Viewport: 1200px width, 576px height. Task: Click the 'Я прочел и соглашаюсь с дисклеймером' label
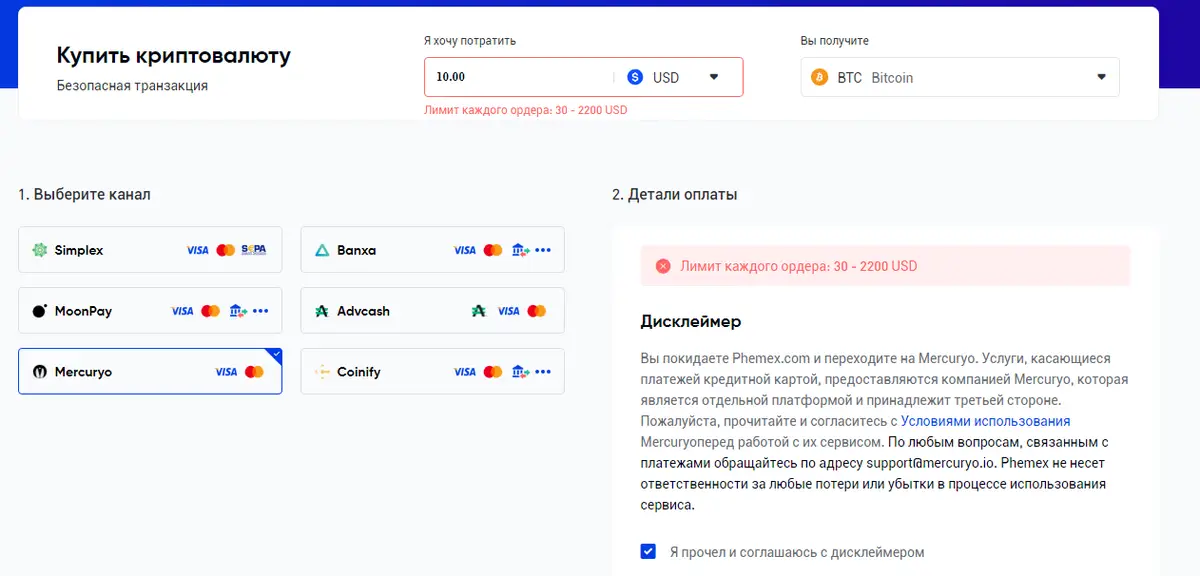pyautogui.click(x=797, y=552)
